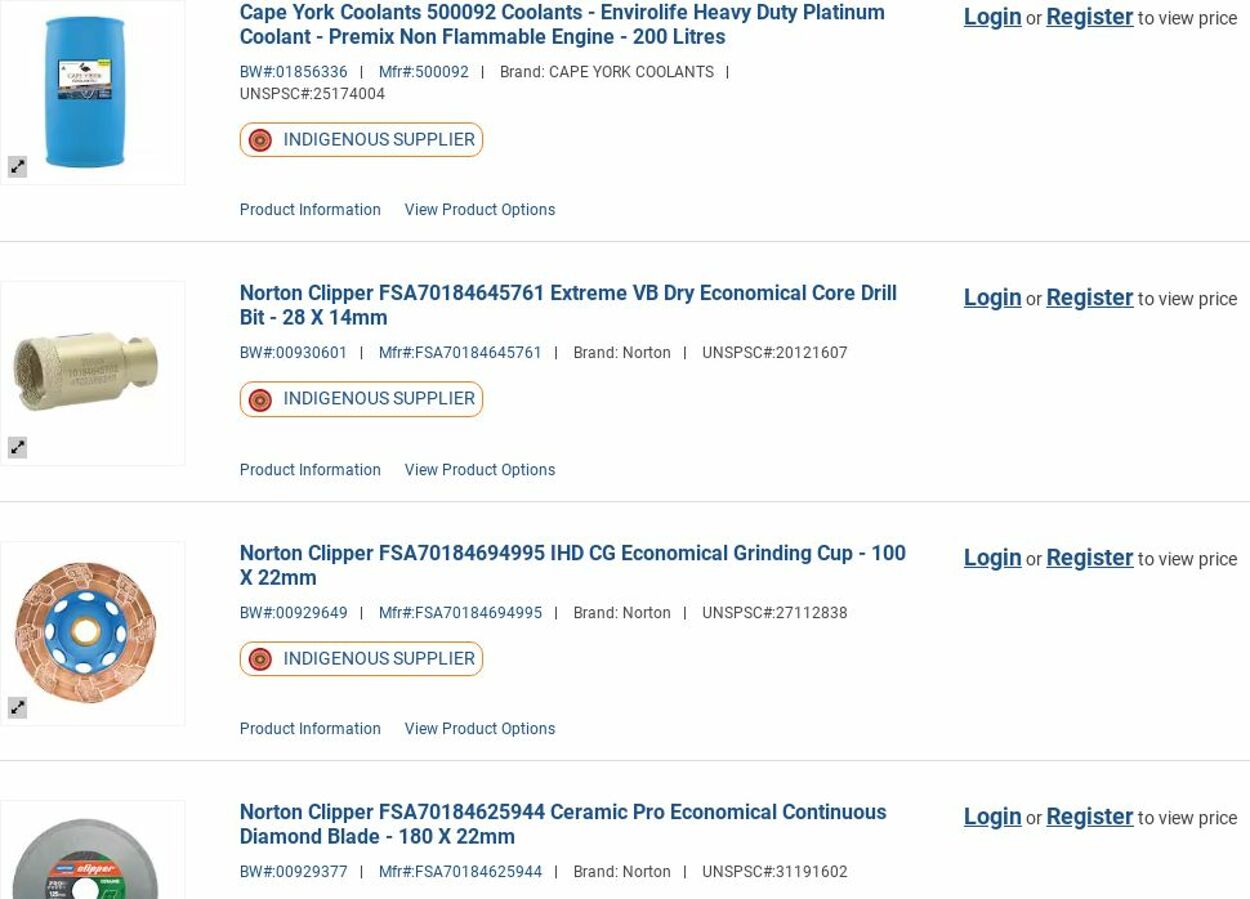The width and height of the screenshot is (1250, 899).
Task: Click Login link beside the coolant product
Action: (992, 17)
